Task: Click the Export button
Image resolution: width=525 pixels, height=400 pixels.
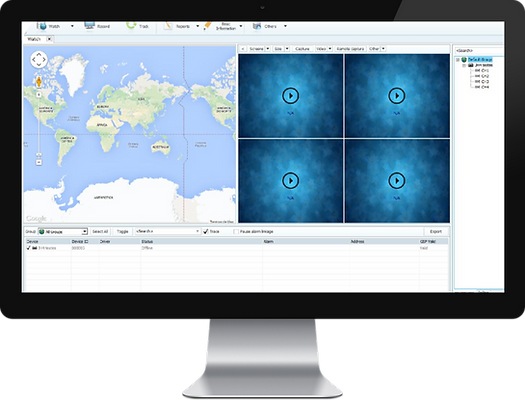Action: [x=436, y=232]
